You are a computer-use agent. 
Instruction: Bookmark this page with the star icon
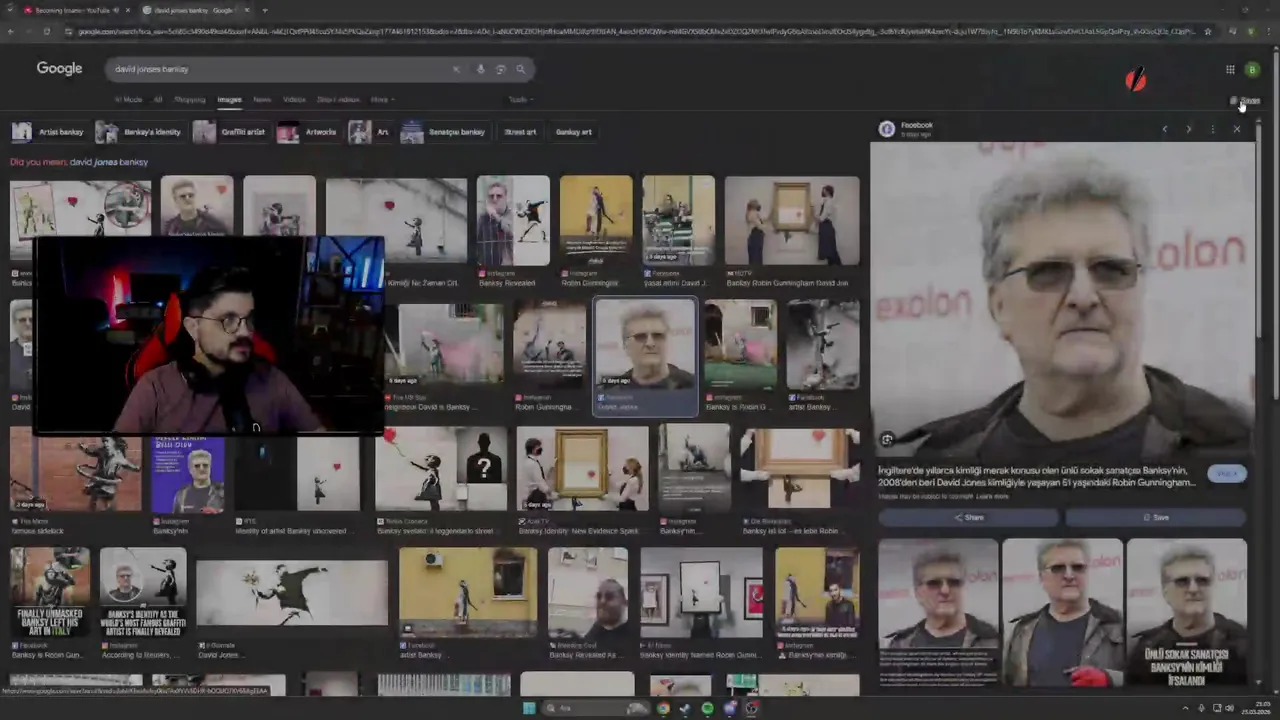pos(1208,31)
